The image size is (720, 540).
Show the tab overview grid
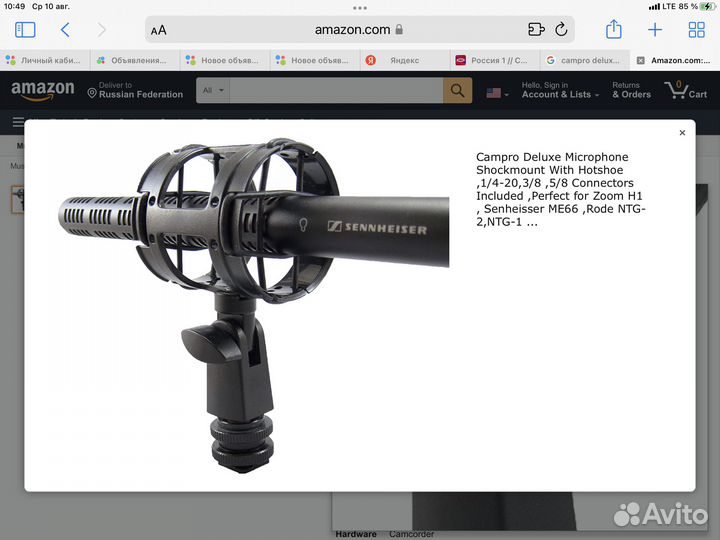(x=697, y=30)
